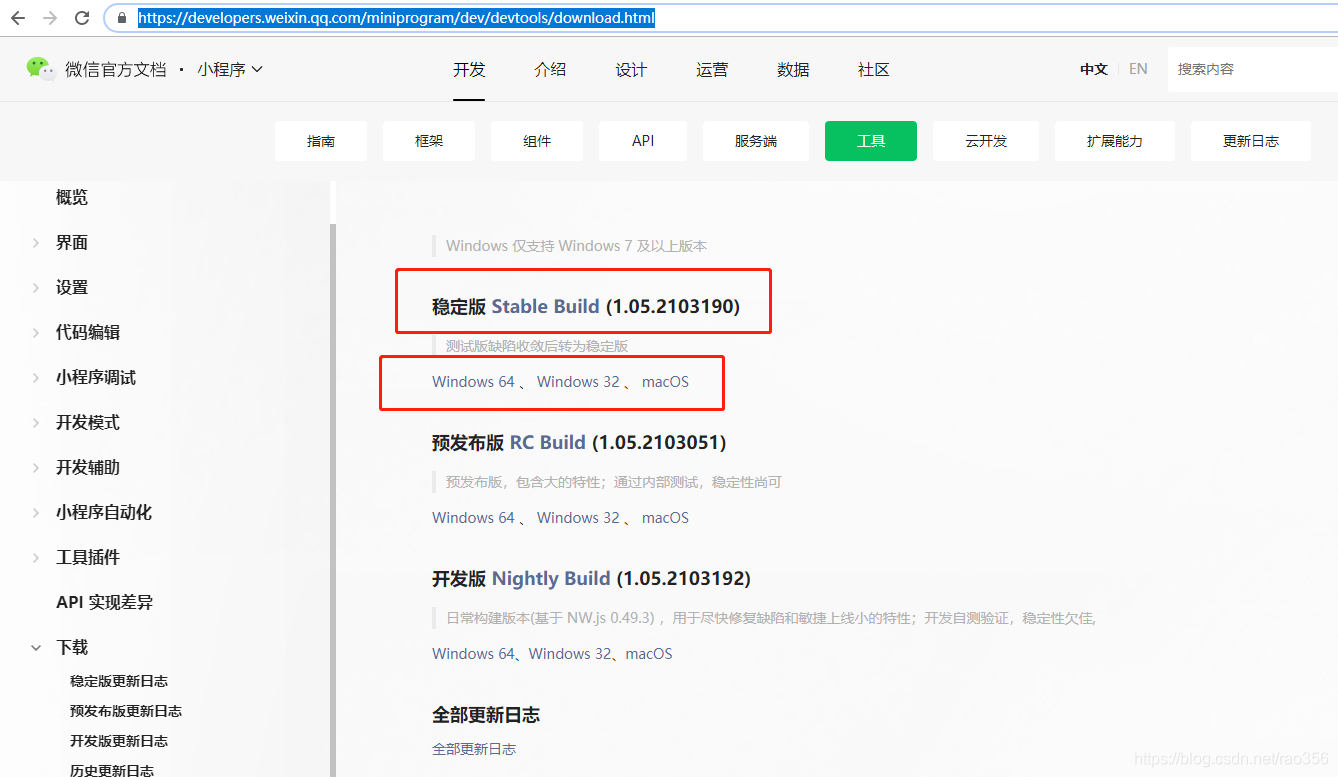Download Nightly Build for Windows 32
This screenshot has width=1338, height=777.
(x=570, y=654)
